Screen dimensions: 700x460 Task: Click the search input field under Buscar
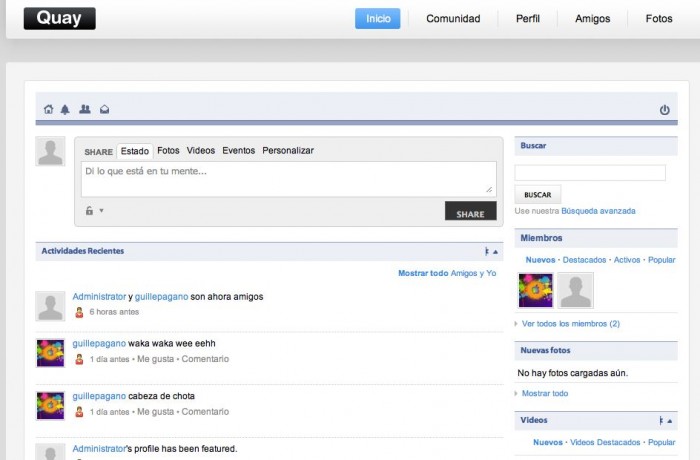pos(590,172)
